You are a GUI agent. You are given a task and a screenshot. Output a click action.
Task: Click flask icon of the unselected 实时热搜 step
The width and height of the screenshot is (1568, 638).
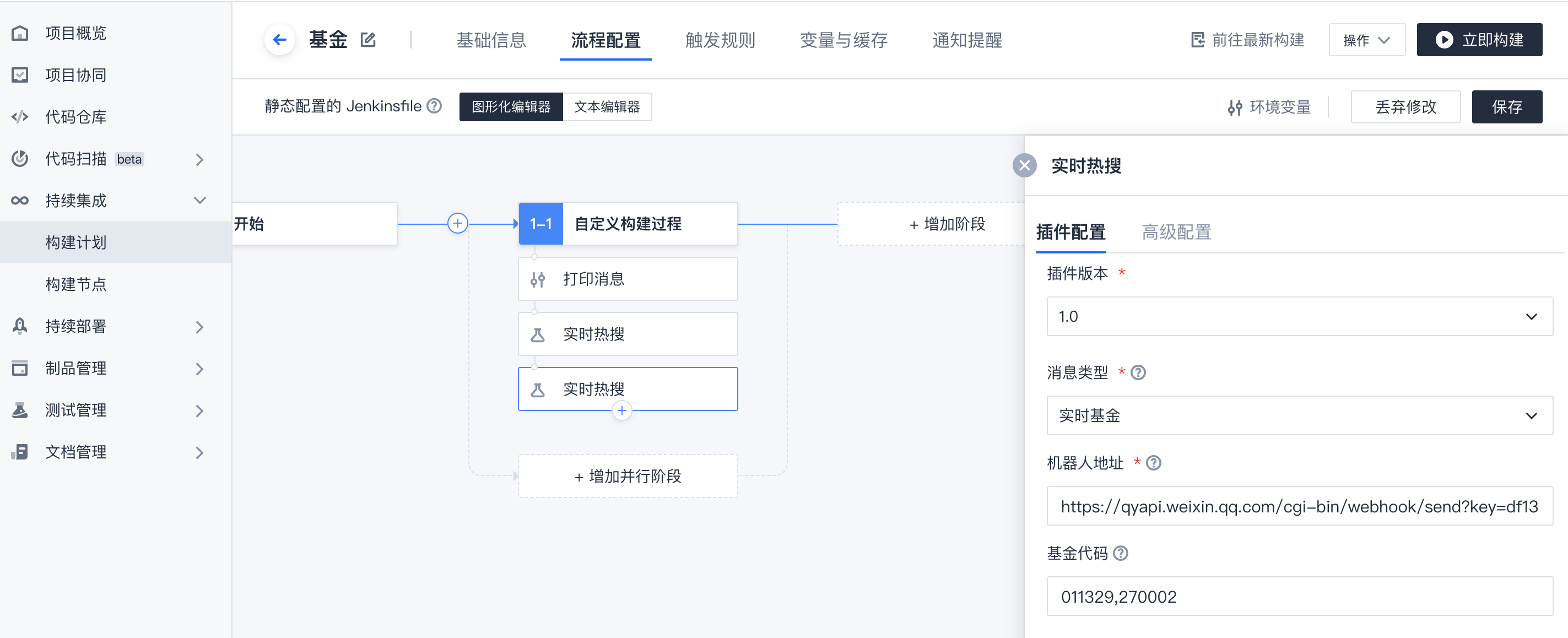pyautogui.click(x=538, y=334)
